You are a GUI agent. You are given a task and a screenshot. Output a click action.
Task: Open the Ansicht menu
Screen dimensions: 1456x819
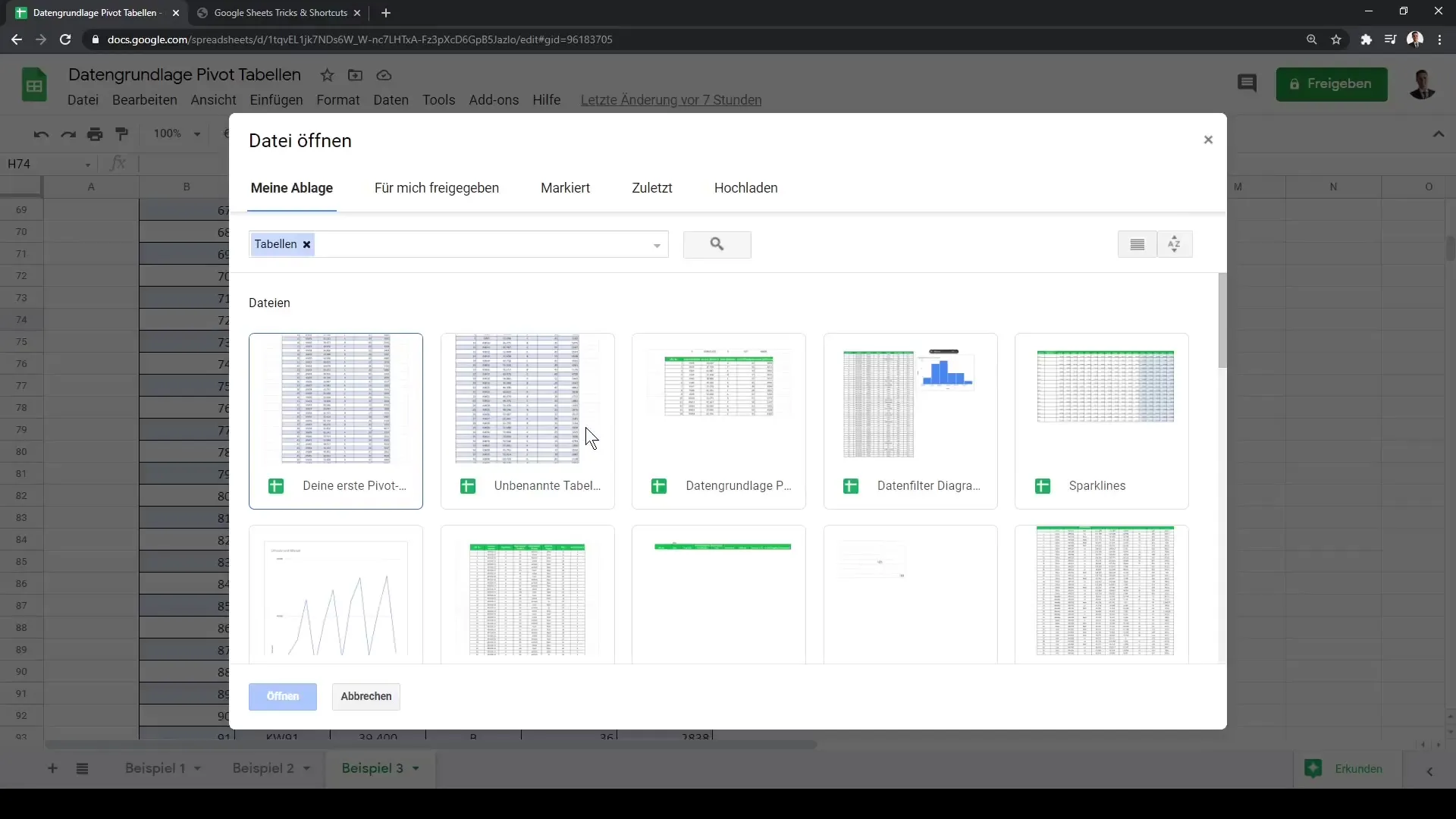pos(213,100)
